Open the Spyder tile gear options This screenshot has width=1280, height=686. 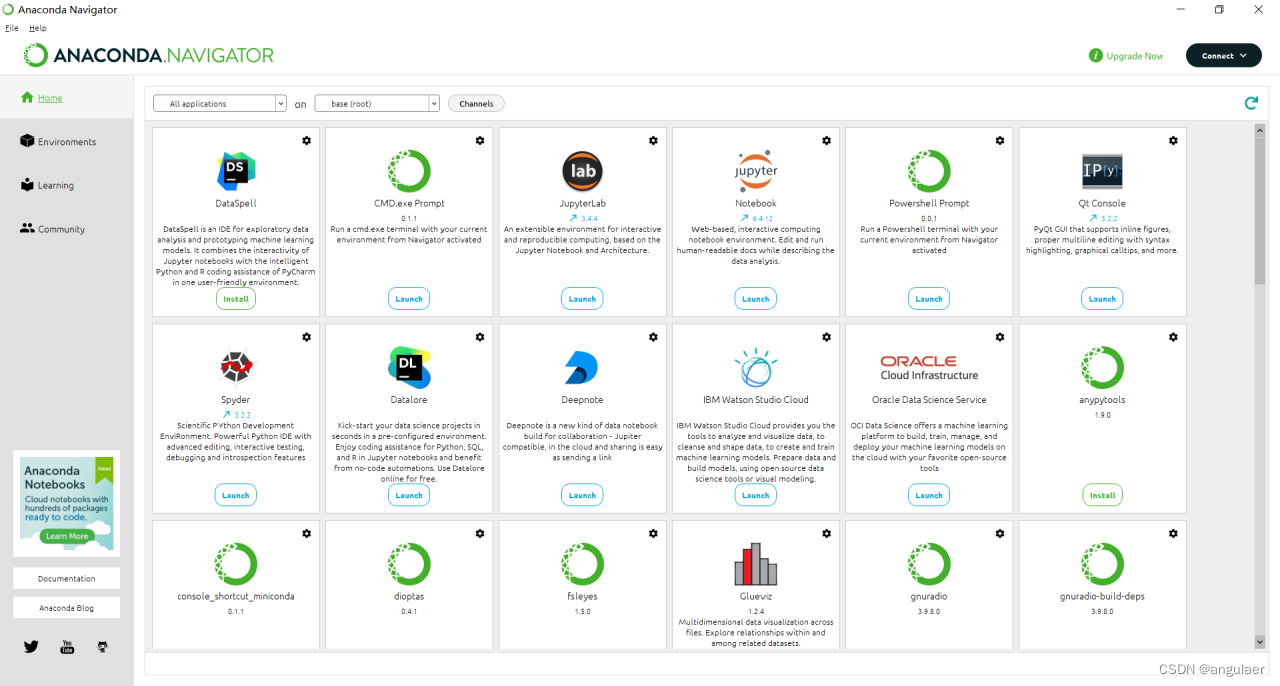point(307,337)
